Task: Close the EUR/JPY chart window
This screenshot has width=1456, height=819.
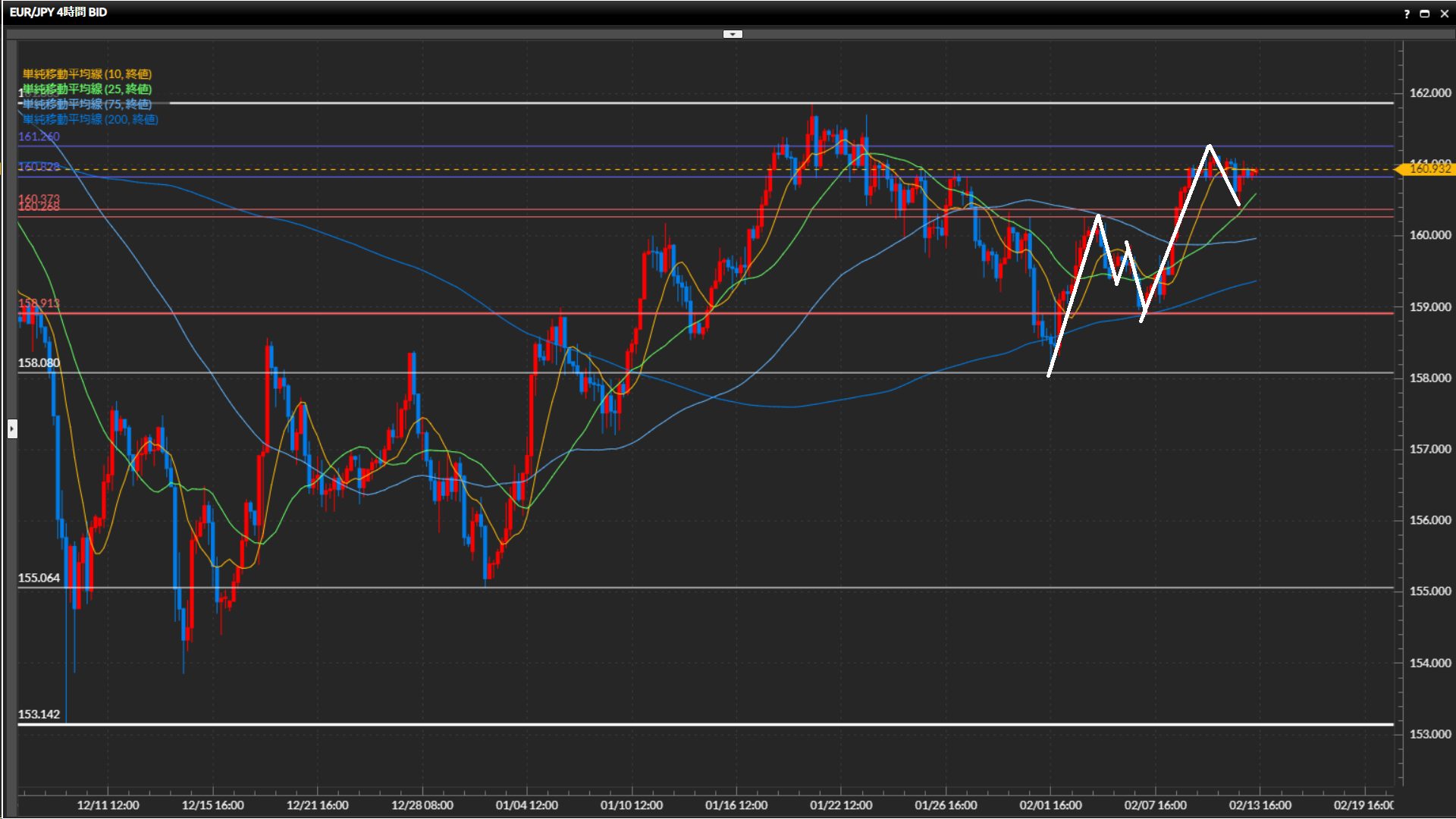Action: point(1444,14)
